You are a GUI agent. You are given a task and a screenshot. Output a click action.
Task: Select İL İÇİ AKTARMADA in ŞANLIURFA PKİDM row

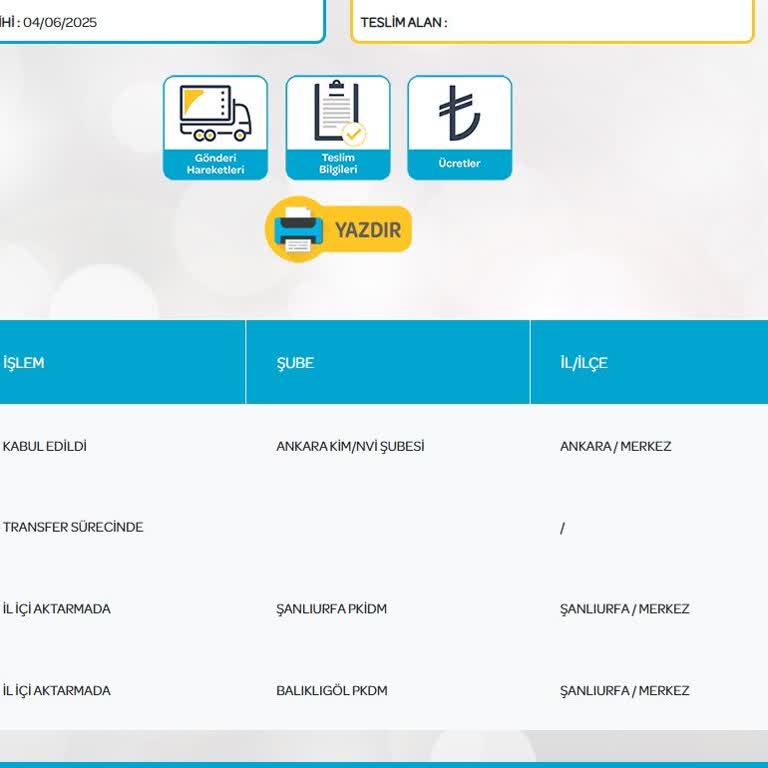(x=57, y=609)
